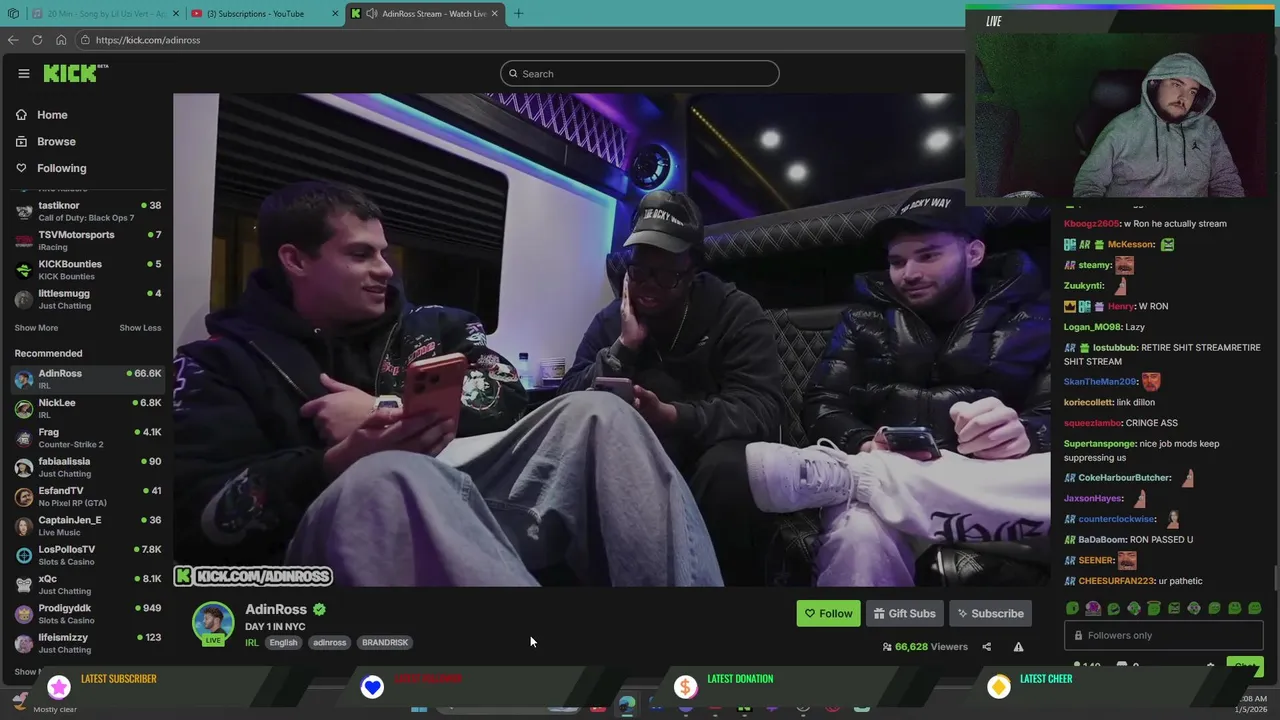Open TSVMotorsports channel in sidebar
1280x720 pixels.
click(87, 241)
